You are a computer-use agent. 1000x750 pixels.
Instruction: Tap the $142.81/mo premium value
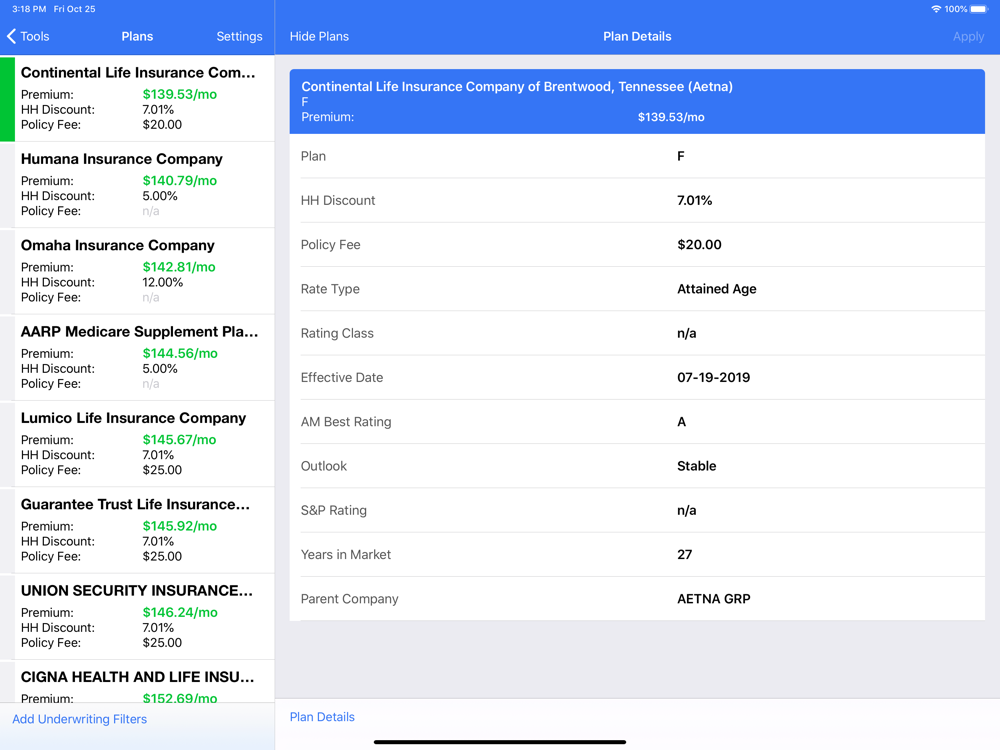coord(179,267)
